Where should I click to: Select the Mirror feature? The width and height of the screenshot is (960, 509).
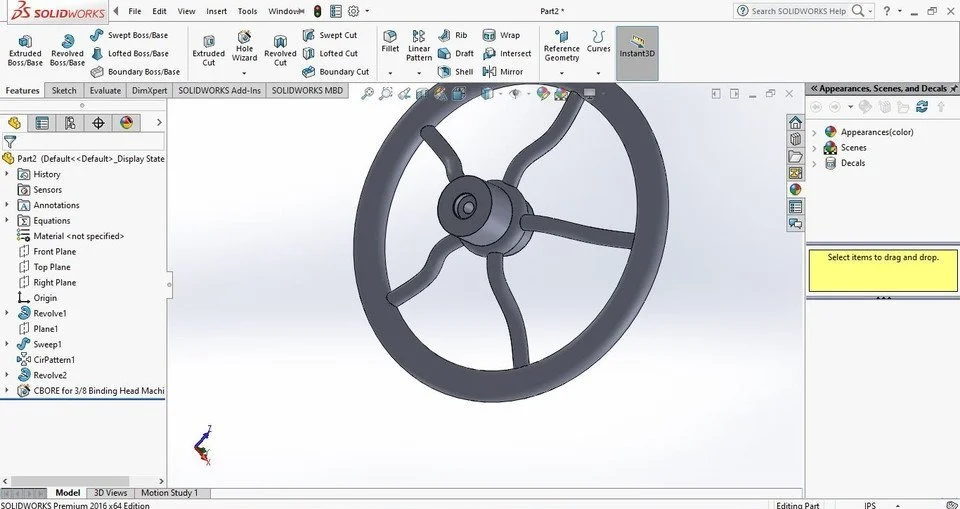point(503,72)
